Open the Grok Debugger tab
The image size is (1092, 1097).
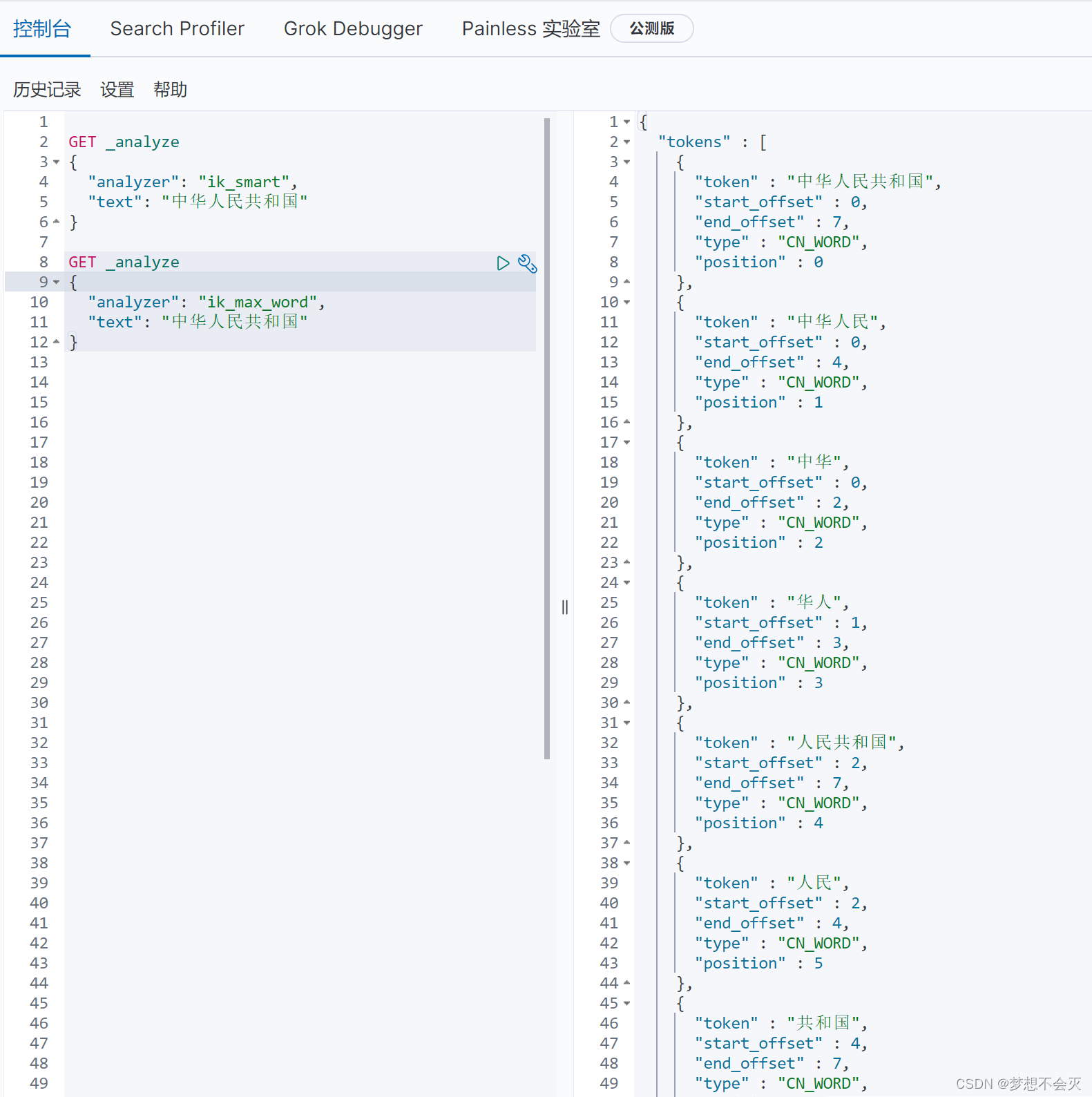tap(353, 29)
